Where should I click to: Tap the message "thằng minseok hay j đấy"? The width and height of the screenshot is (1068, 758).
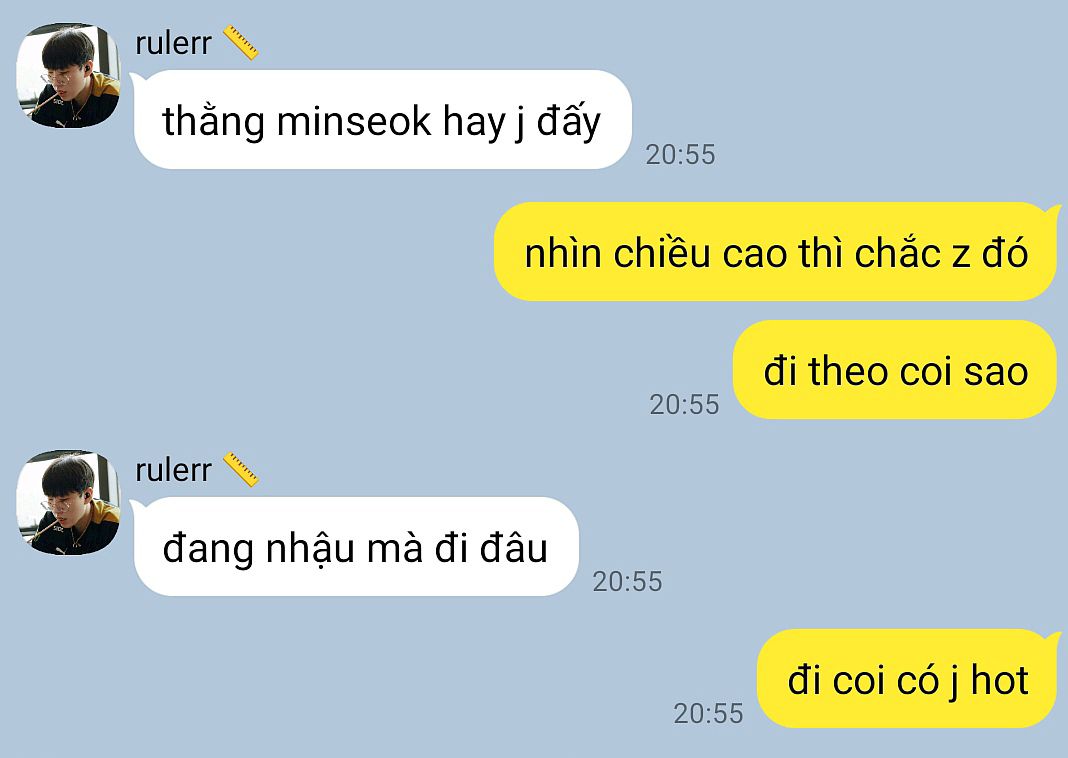383,120
